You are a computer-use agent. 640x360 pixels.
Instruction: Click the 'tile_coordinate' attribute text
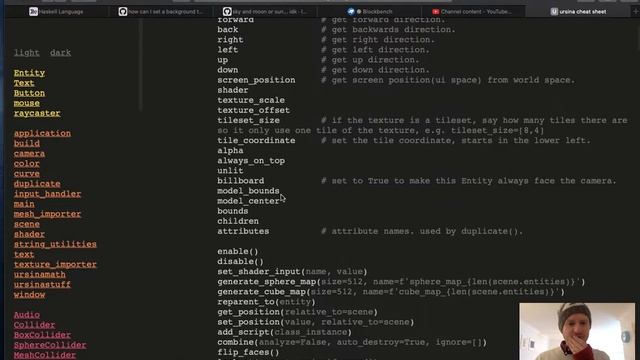(x=256, y=140)
